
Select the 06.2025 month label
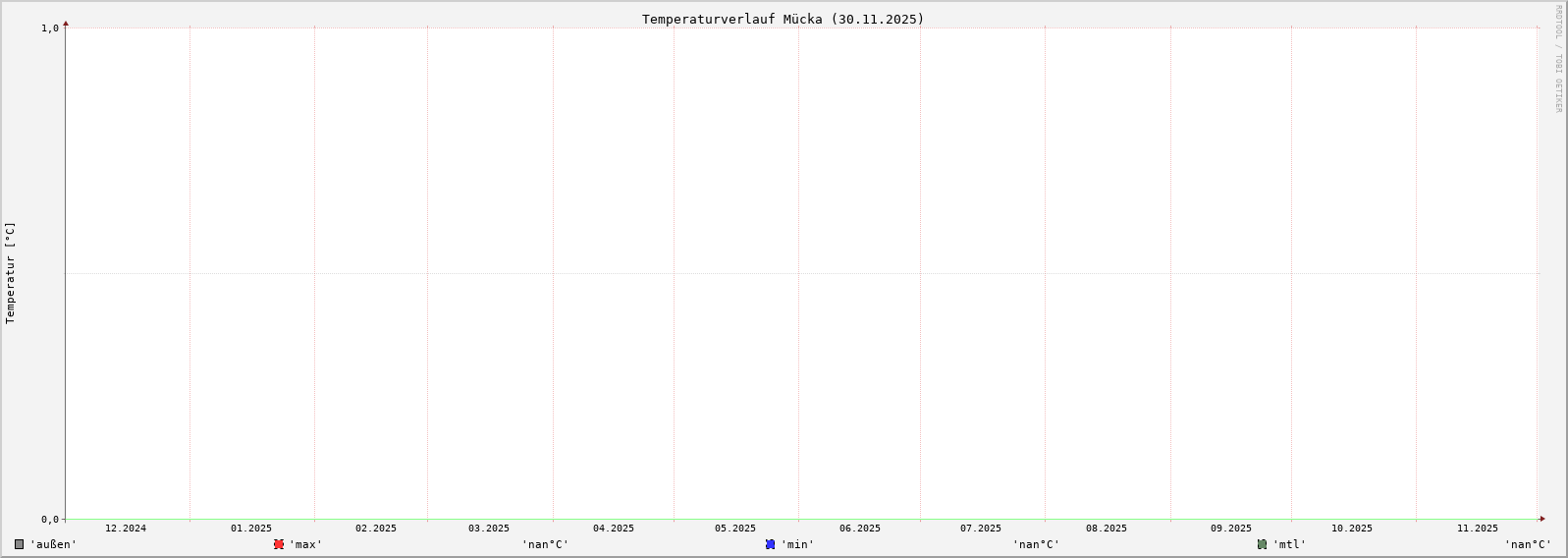click(x=860, y=529)
